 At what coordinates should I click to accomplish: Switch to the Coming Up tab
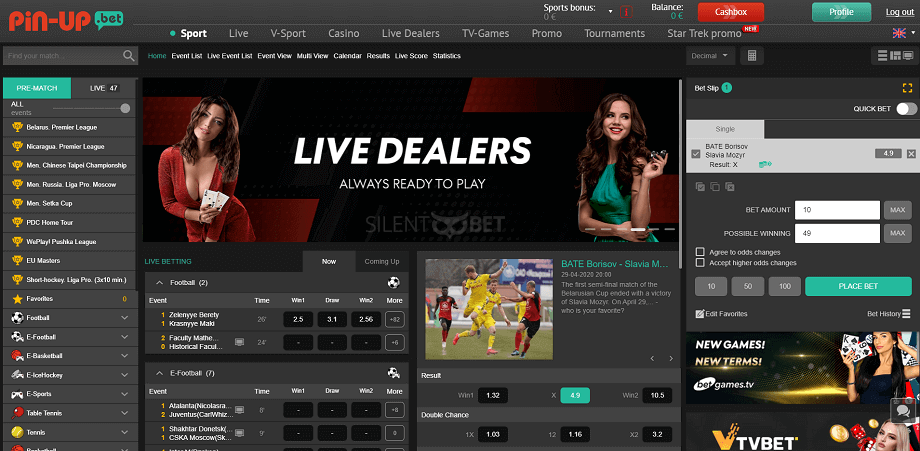click(381, 262)
